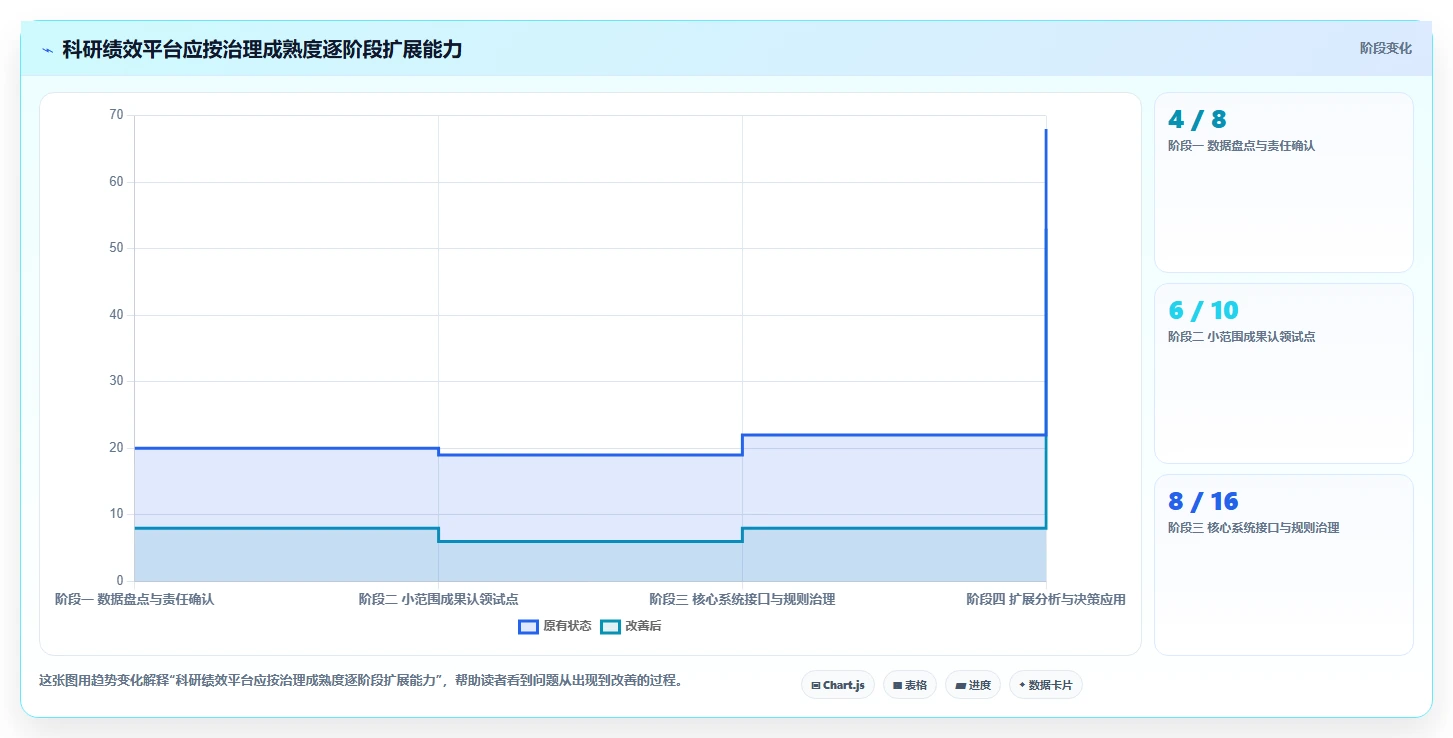Viewport: 1453px width, 738px height.
Task: Select the 进度 tag
Action: pos(972,685)
